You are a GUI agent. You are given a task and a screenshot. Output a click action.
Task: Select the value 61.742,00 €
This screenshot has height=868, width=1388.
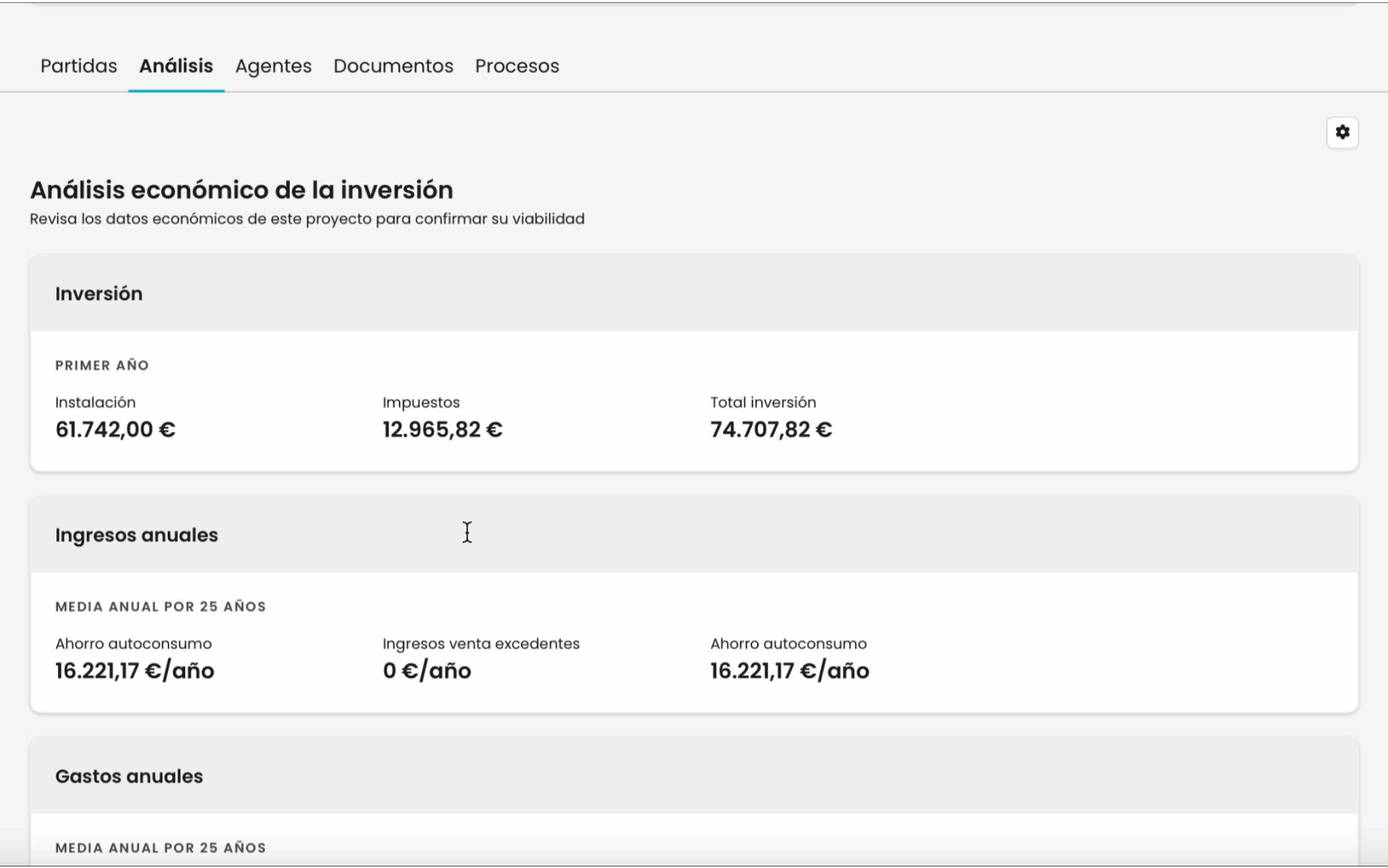115,429
